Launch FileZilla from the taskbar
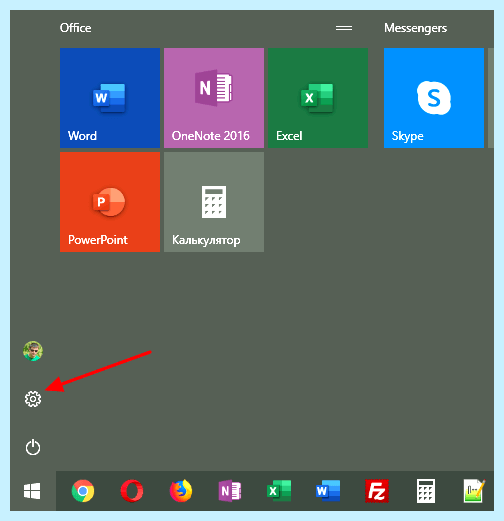 pyautogui.click(x=377, y=491)
